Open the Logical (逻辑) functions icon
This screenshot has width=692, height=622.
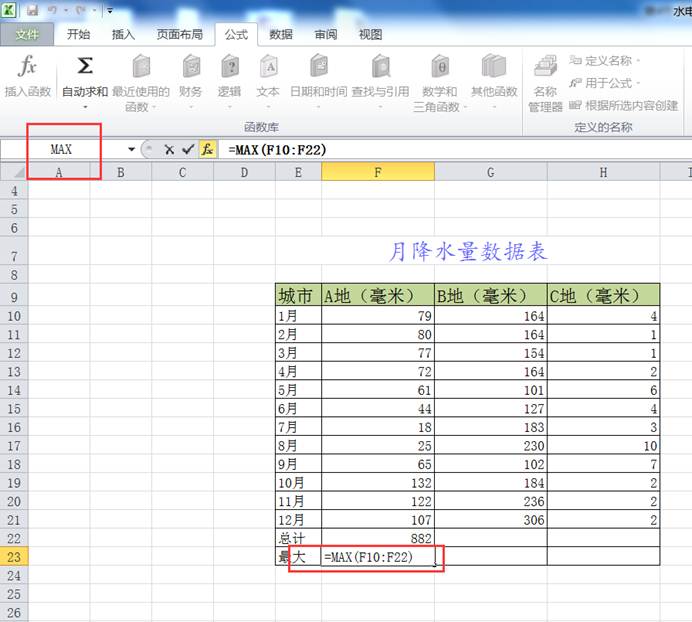[x=229, y=67]
